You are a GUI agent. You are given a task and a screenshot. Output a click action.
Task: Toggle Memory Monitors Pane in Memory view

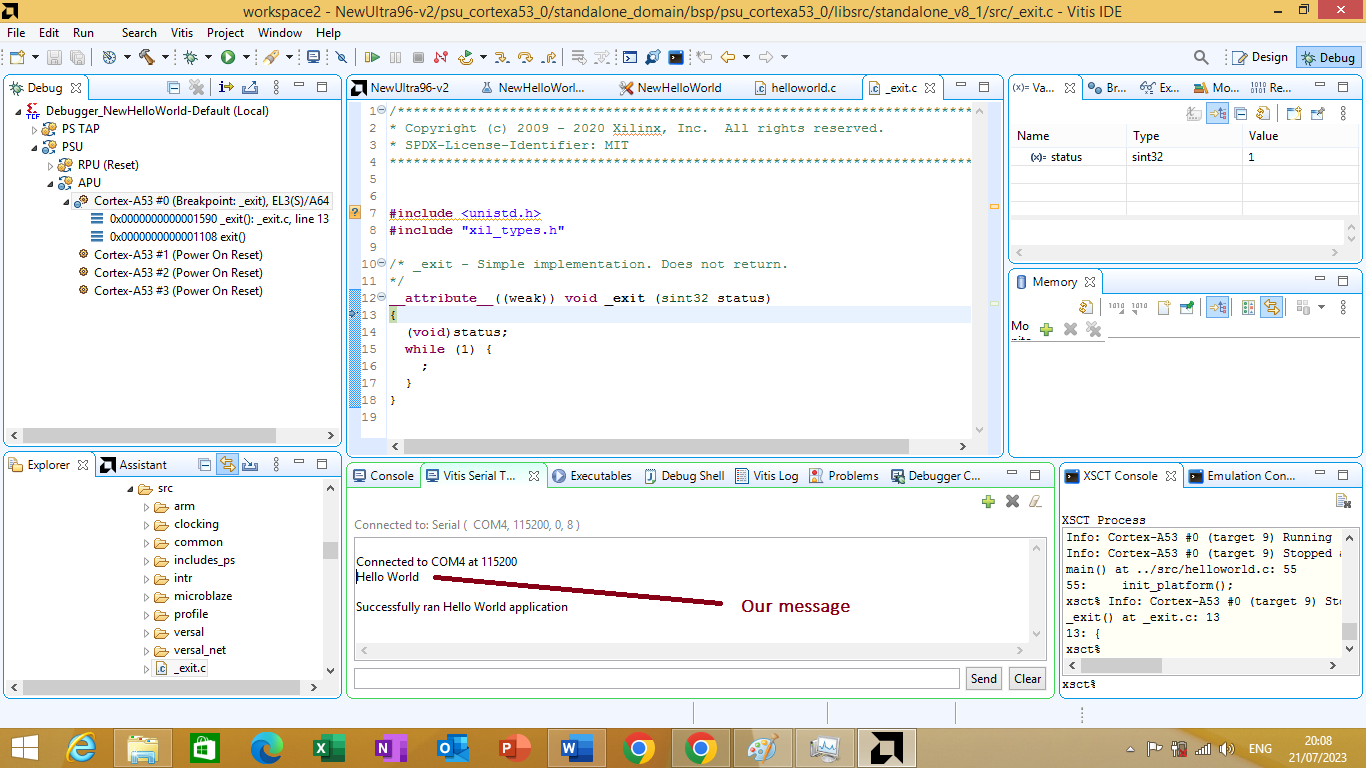coord(1248,308)
